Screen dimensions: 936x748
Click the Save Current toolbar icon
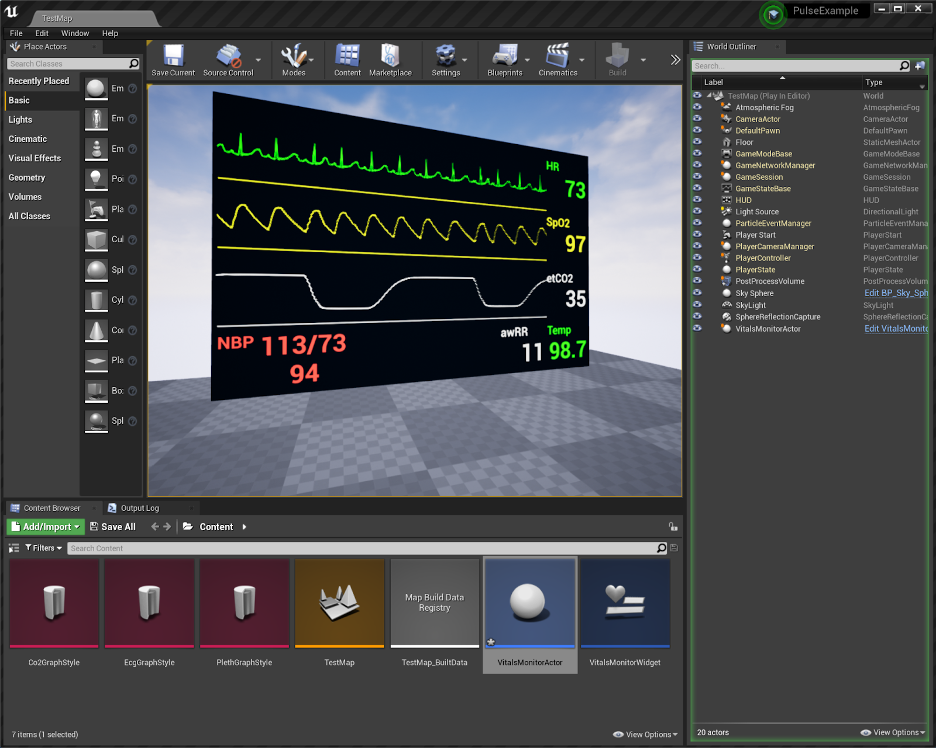coord(173,56)
